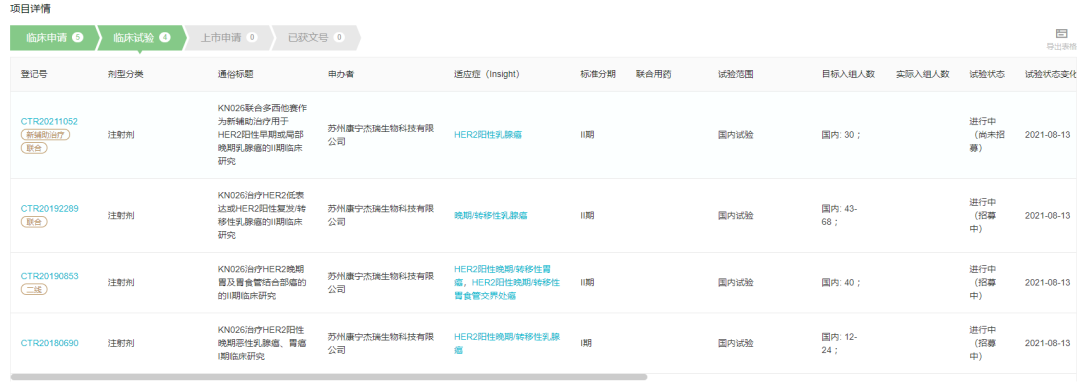Open trial record CTR20192289
1080x384 pixels.
49,208
